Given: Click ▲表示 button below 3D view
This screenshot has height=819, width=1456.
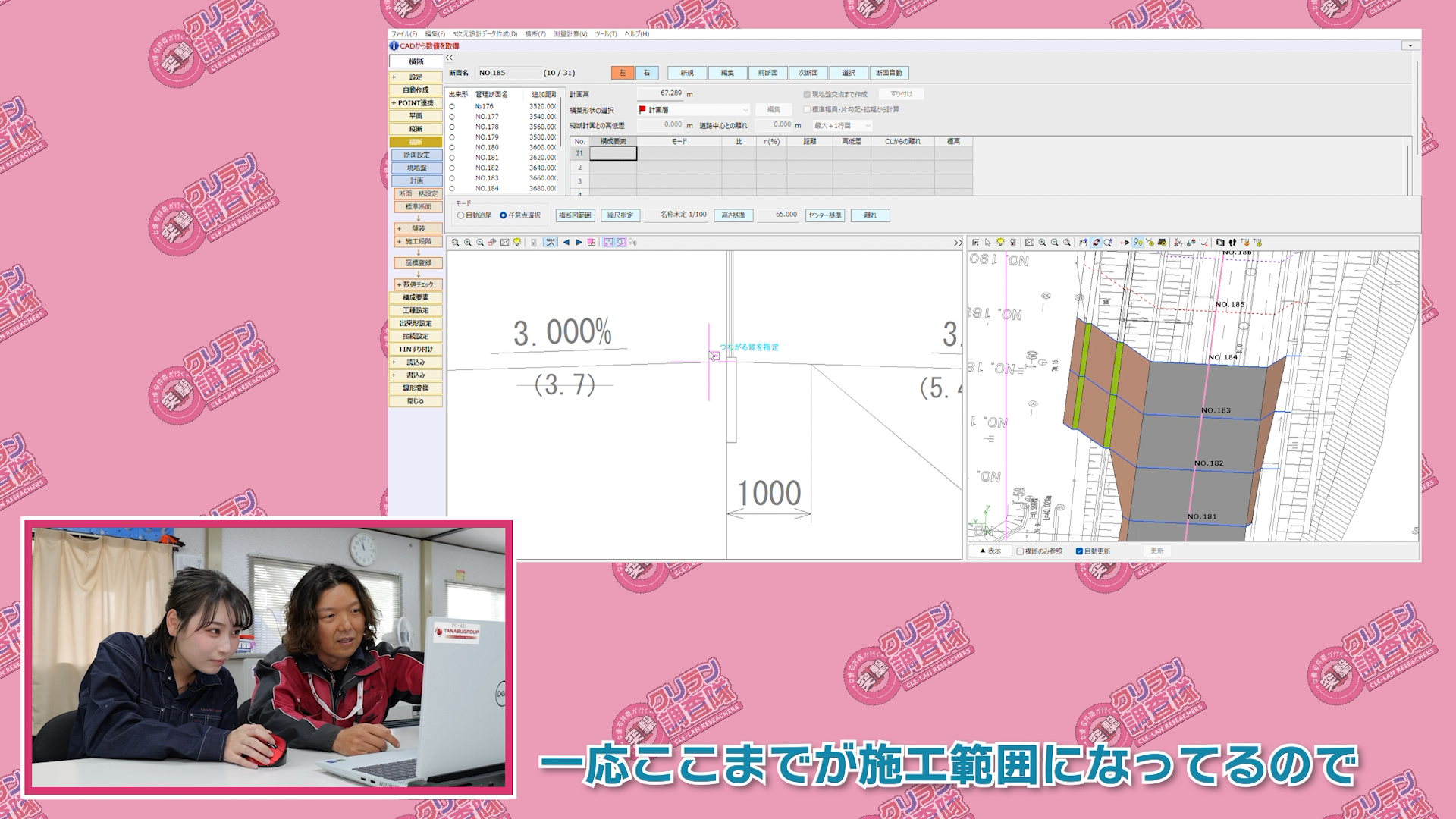Looking at the screenshot, I should pyautogui.click(x=990, y=551).
